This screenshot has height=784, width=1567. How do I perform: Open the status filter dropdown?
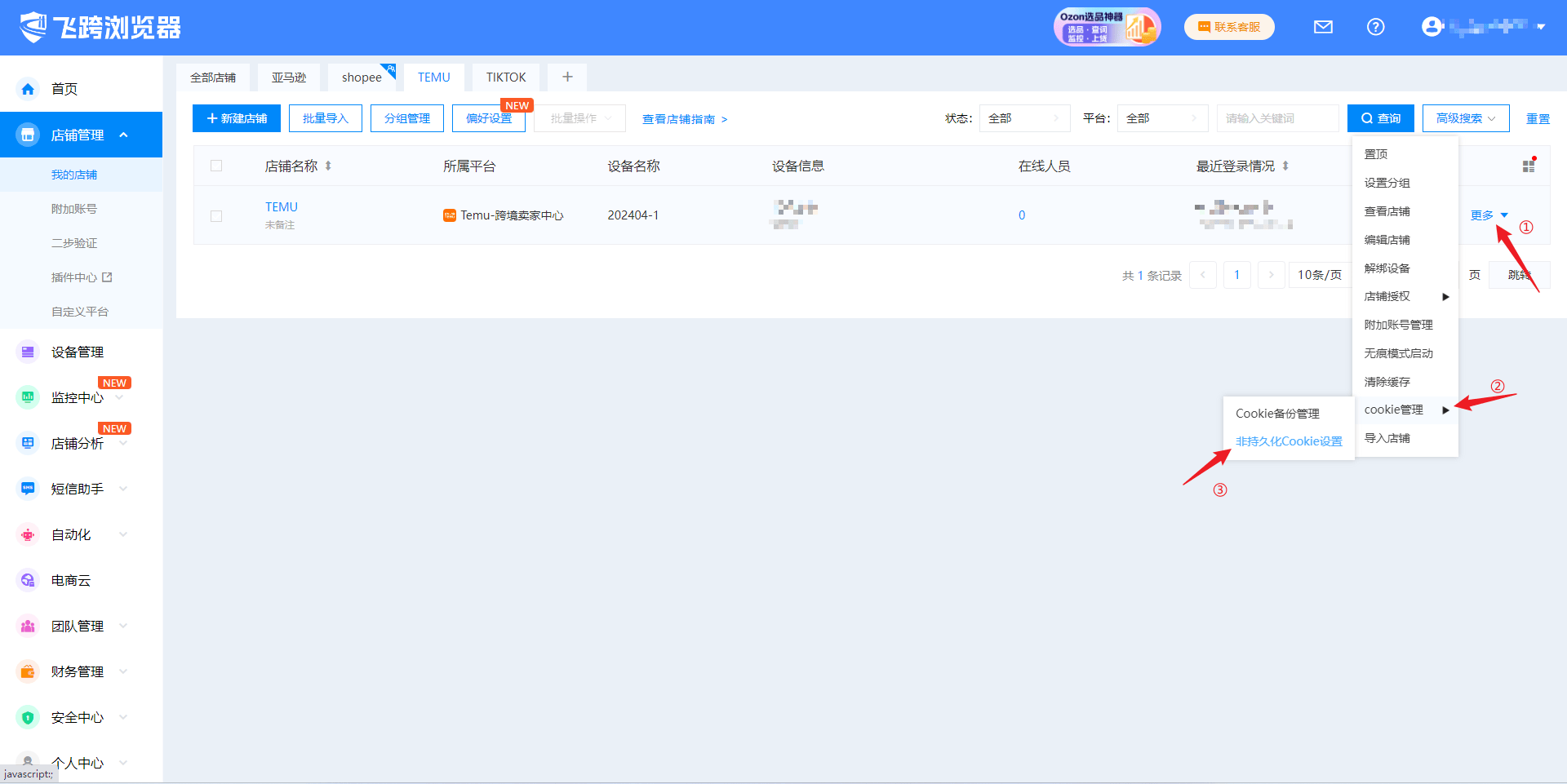pos(1024,119)
